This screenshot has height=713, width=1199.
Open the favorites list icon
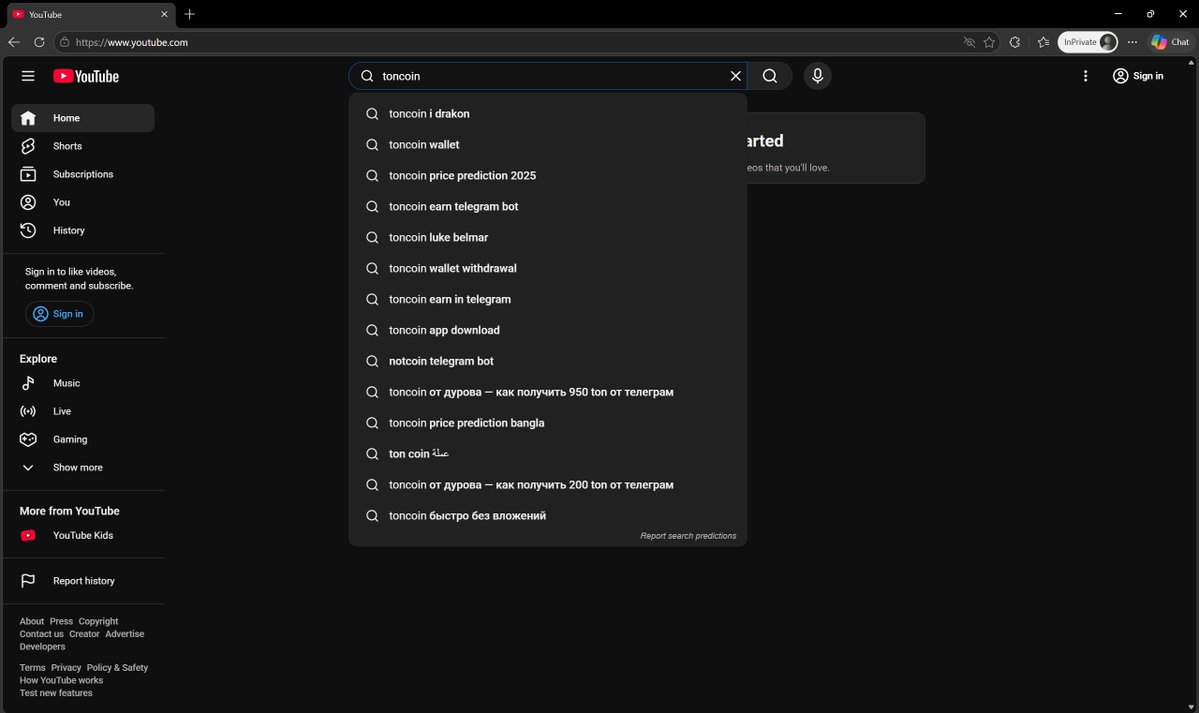click(x=1043, y=42)
